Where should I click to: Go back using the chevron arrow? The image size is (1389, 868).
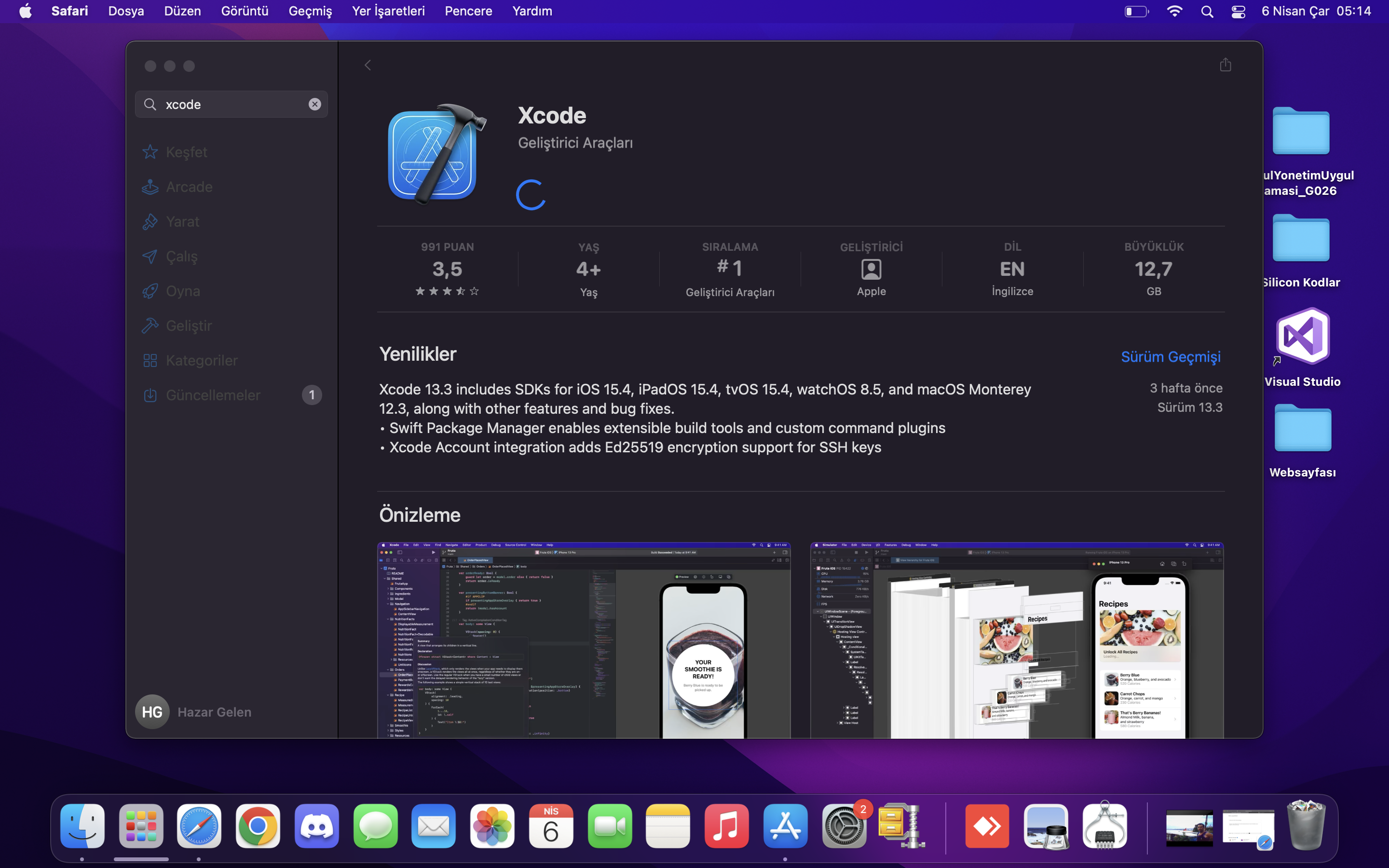368,66
